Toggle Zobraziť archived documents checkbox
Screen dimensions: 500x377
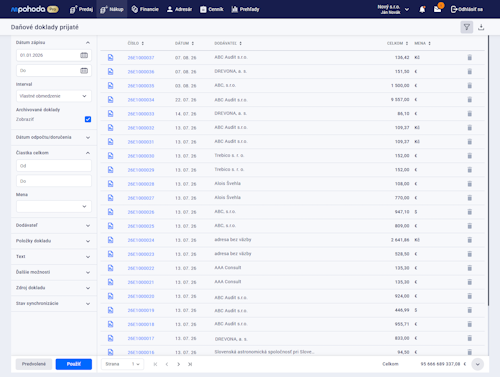[x=88, y=119]
